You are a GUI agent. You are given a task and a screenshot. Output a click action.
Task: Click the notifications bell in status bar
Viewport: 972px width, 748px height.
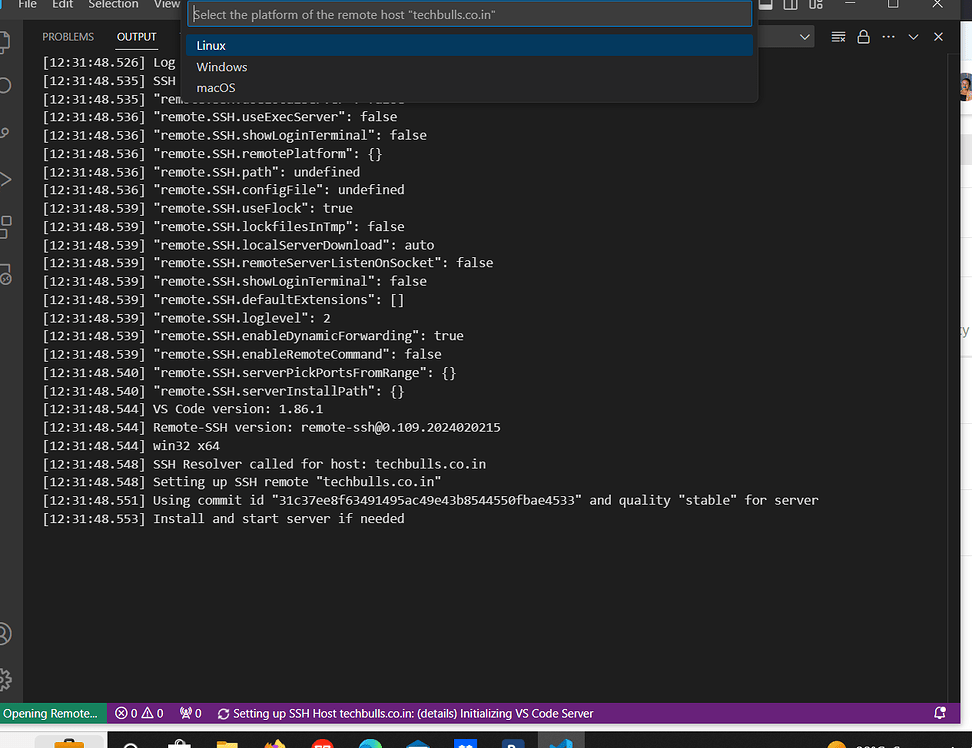point(940,713)
